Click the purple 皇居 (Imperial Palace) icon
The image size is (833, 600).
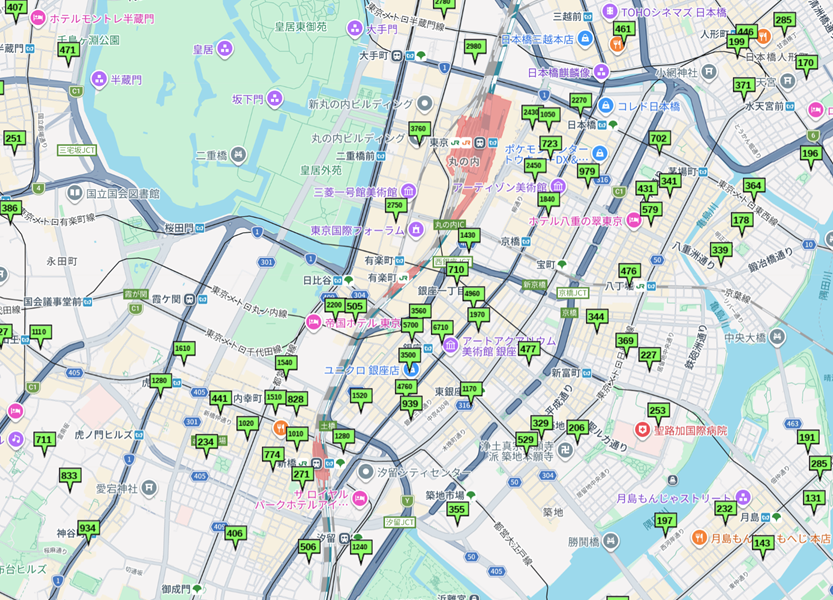(224, 49)
